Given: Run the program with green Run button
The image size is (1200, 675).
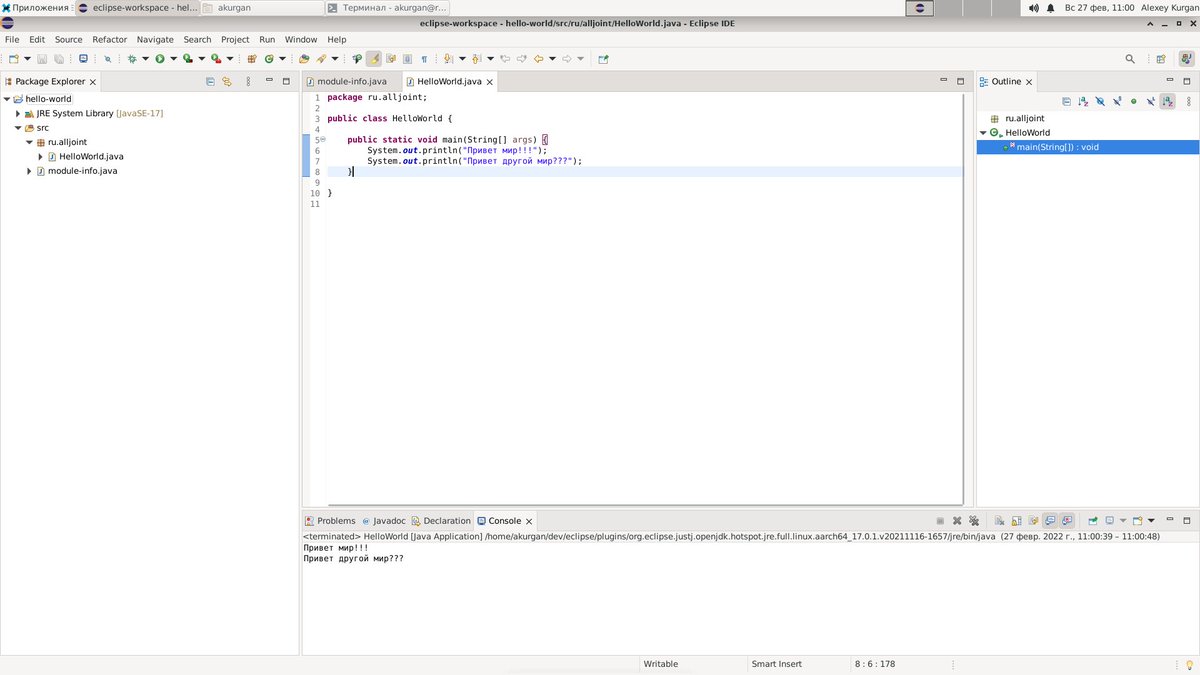Looking at the screenshot, I should coord(159,59).
